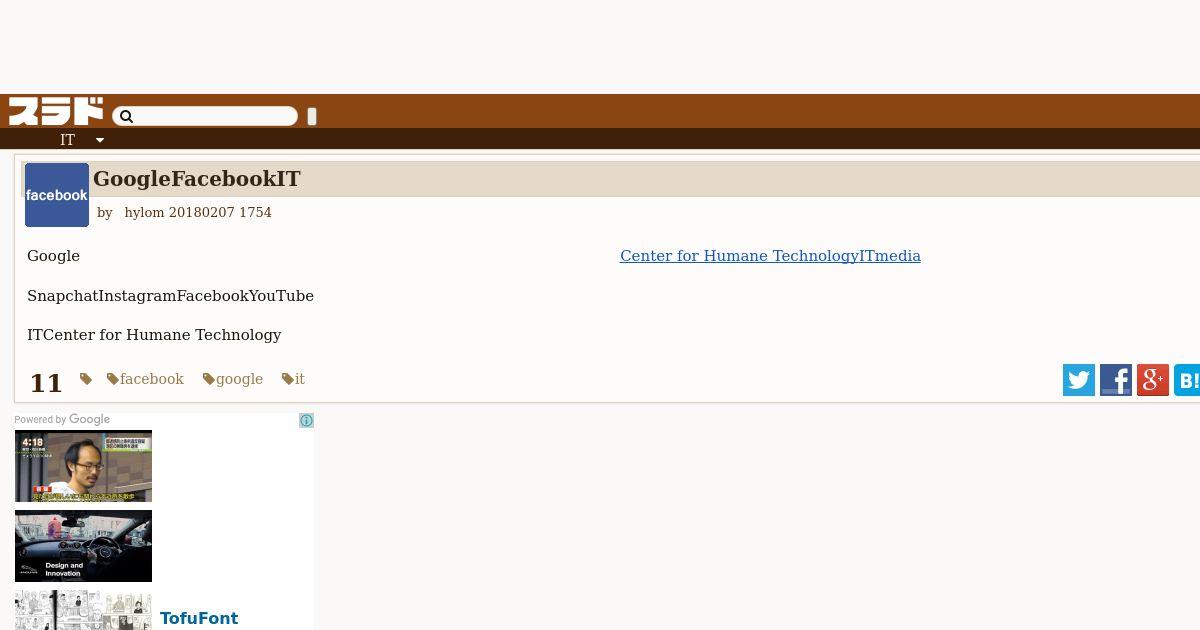Focus the site search input field
Image resolution: width=1200 pixels, height=630 pixels.
[x=205, y=117]
